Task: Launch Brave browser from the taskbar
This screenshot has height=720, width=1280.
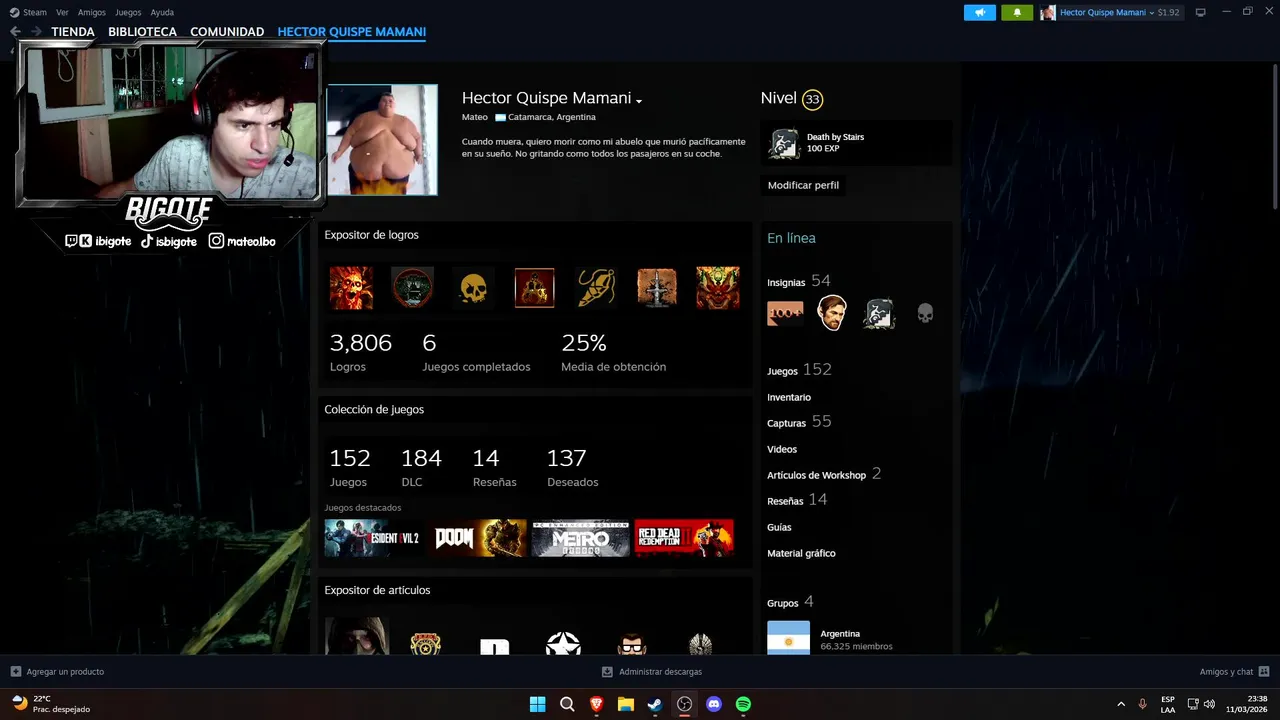Action: tap(596, 704)
